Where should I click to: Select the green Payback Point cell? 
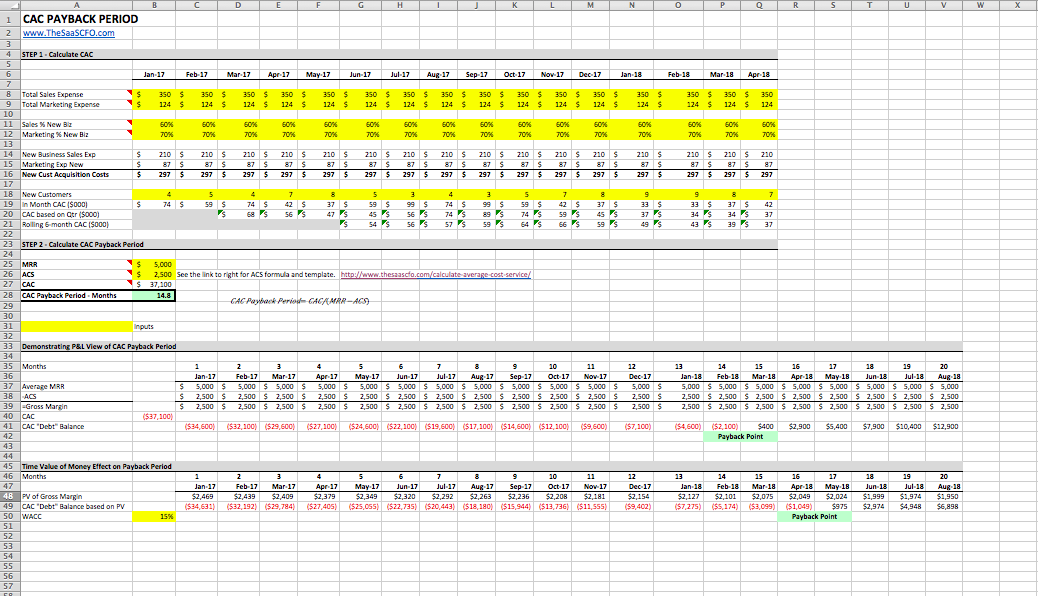(740, 436)
